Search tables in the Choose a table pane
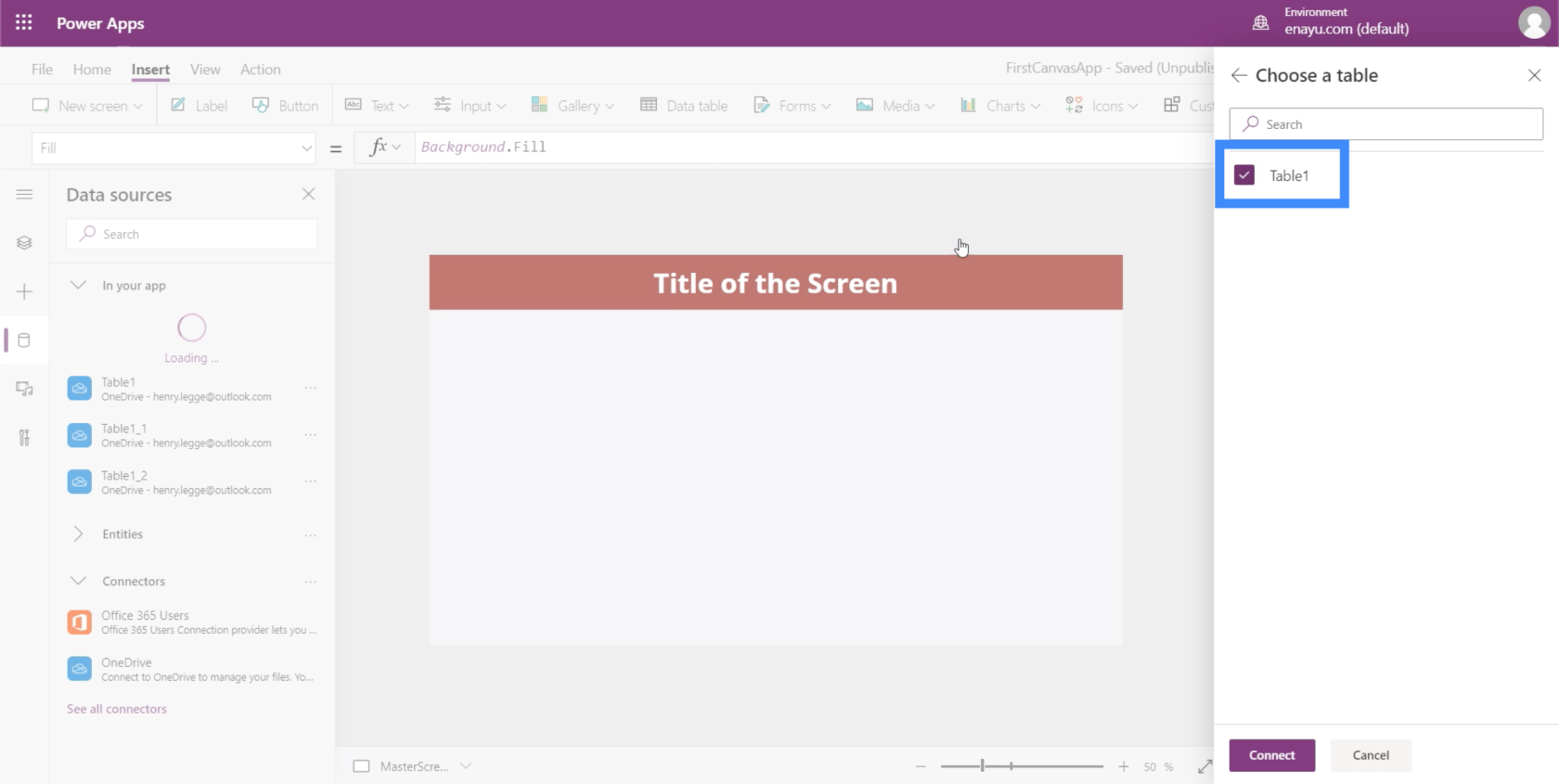The height and width of the screenshot is (784, 1559). pyautogui.click(x=1385, y=124)
